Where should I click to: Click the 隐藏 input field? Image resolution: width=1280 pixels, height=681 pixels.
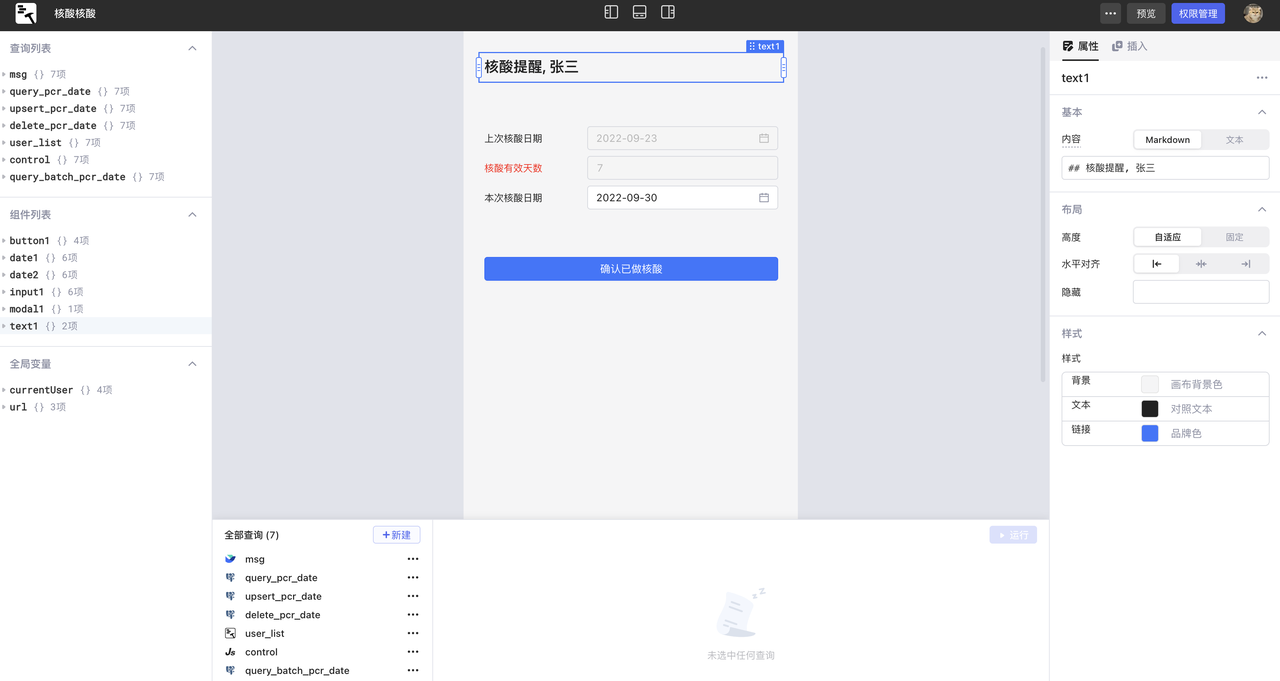[1201, 292]
